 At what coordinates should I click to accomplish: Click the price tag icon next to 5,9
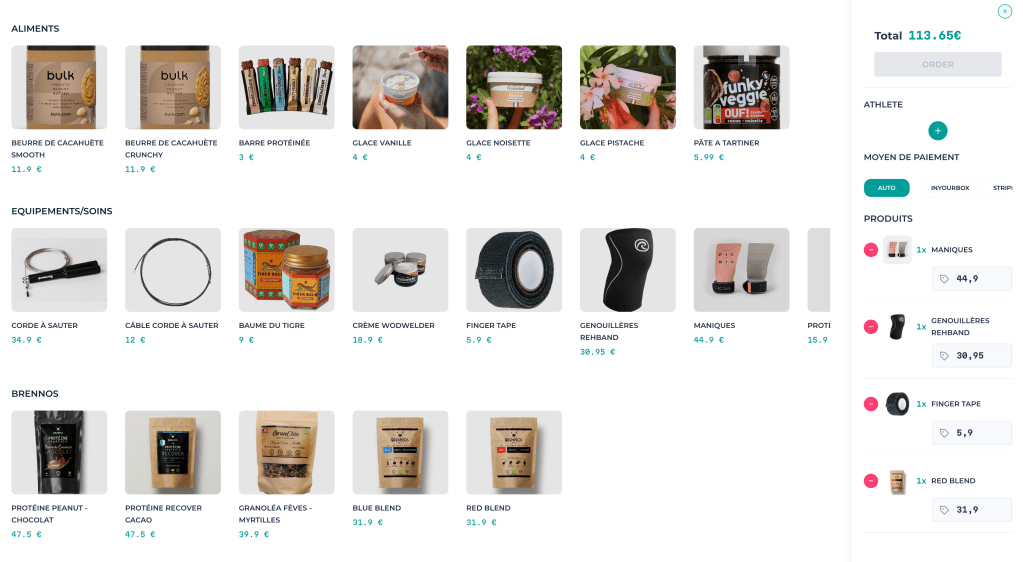point(944,433)
